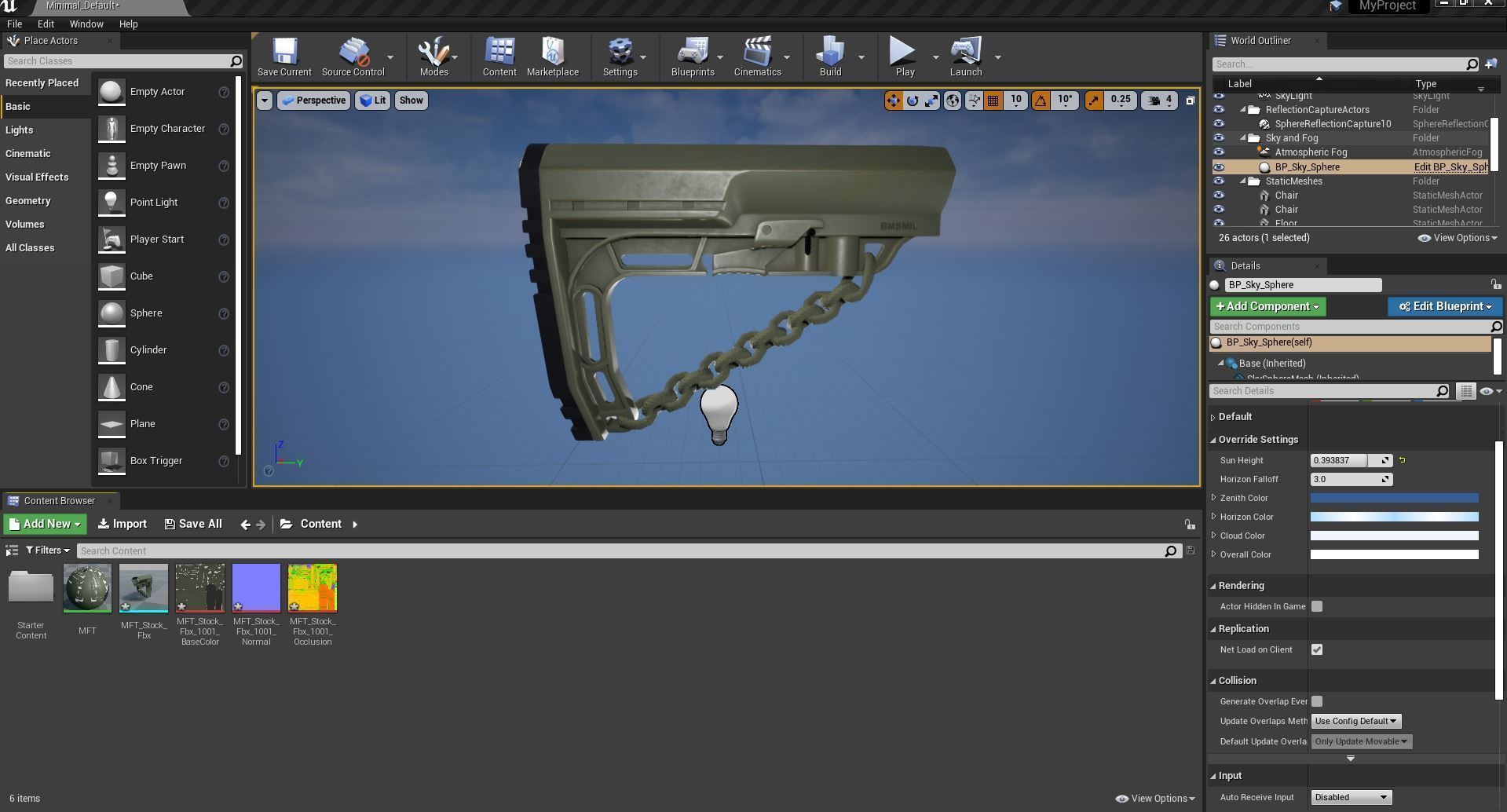This screenshot has width=1507, height=812.
Task: Click the viewport Show button
Action: pos(411,101)
